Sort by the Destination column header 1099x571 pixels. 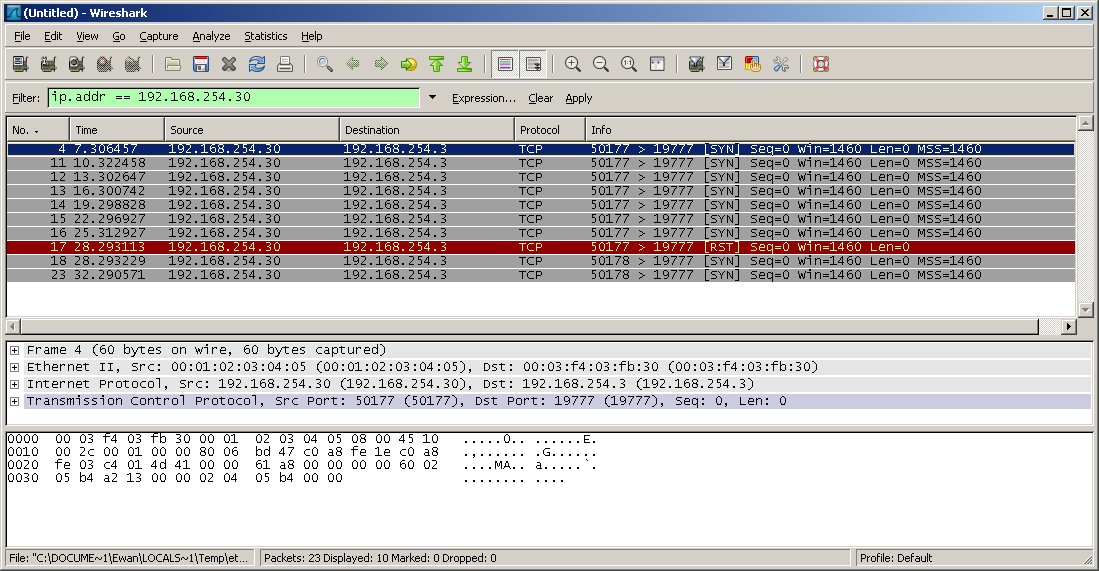pos(428,130)
